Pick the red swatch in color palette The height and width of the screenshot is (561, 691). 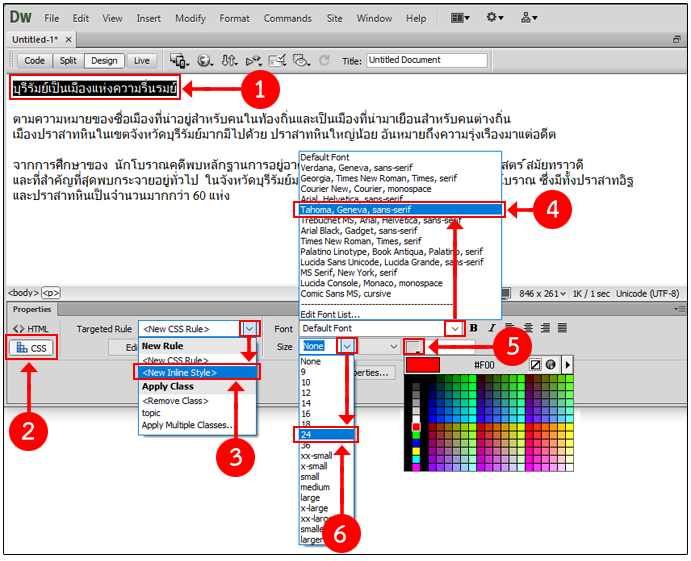coord(417,428)
